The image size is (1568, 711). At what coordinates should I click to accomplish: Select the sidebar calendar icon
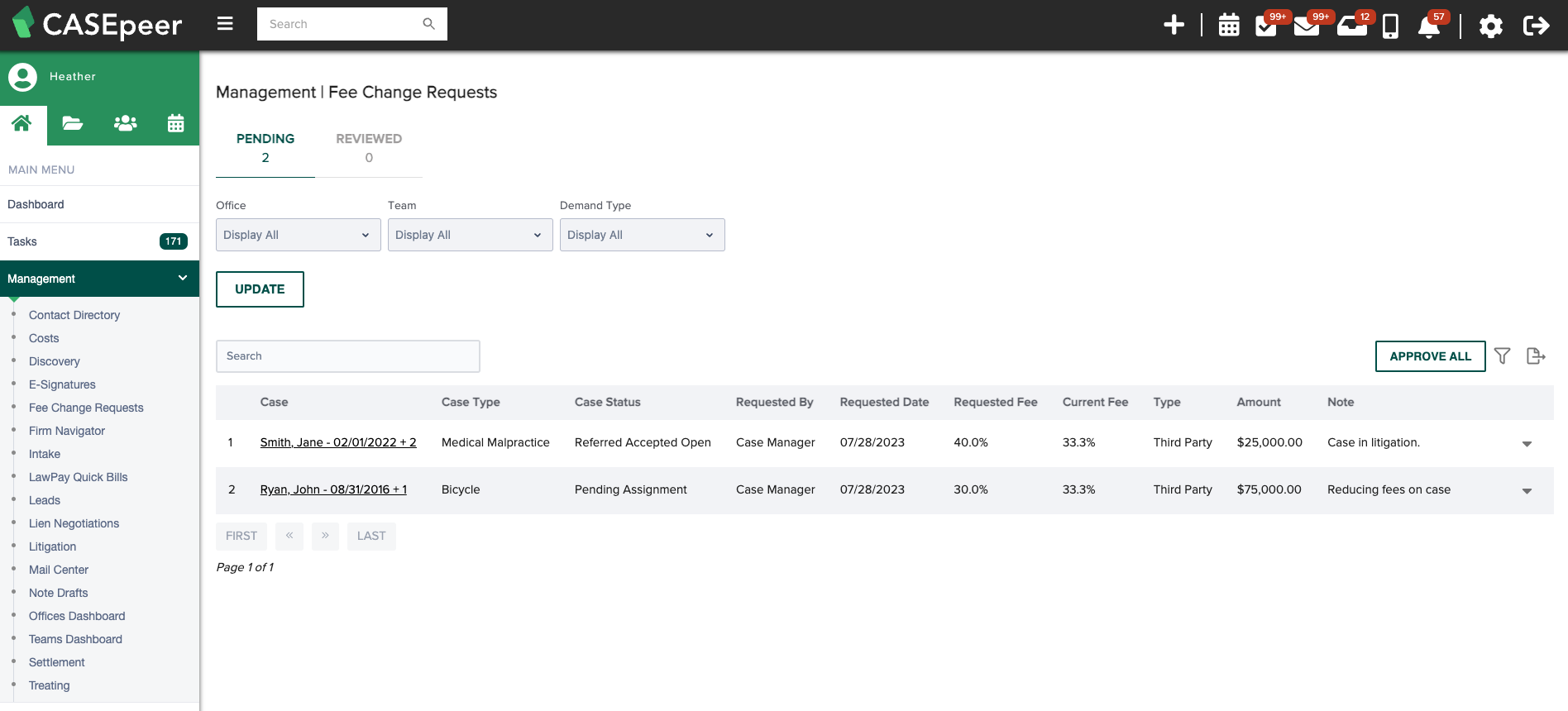[175, 123]
